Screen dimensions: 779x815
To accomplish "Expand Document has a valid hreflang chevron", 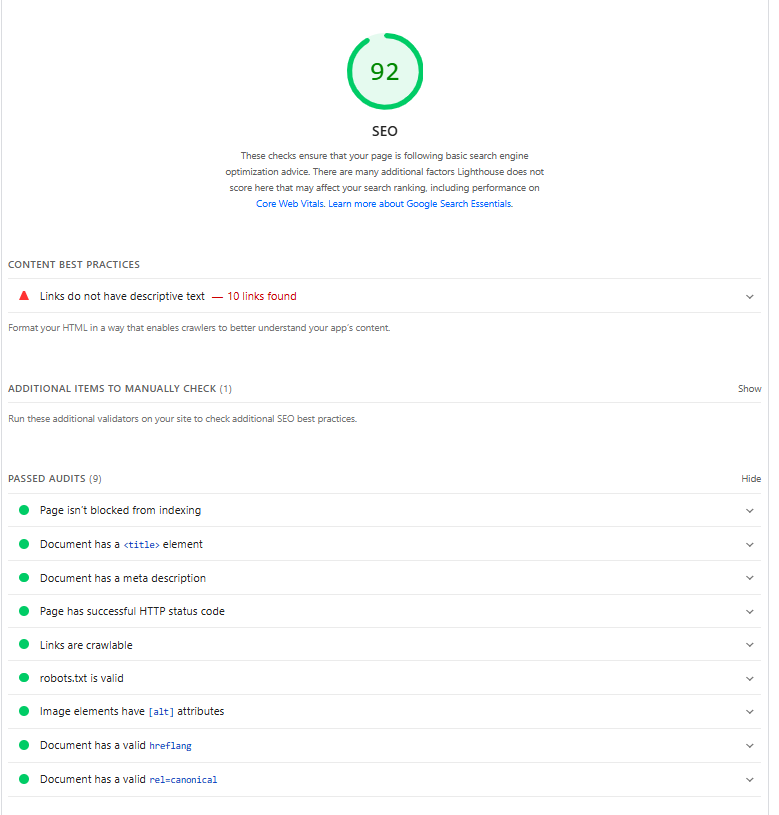I will pos(749,746).
